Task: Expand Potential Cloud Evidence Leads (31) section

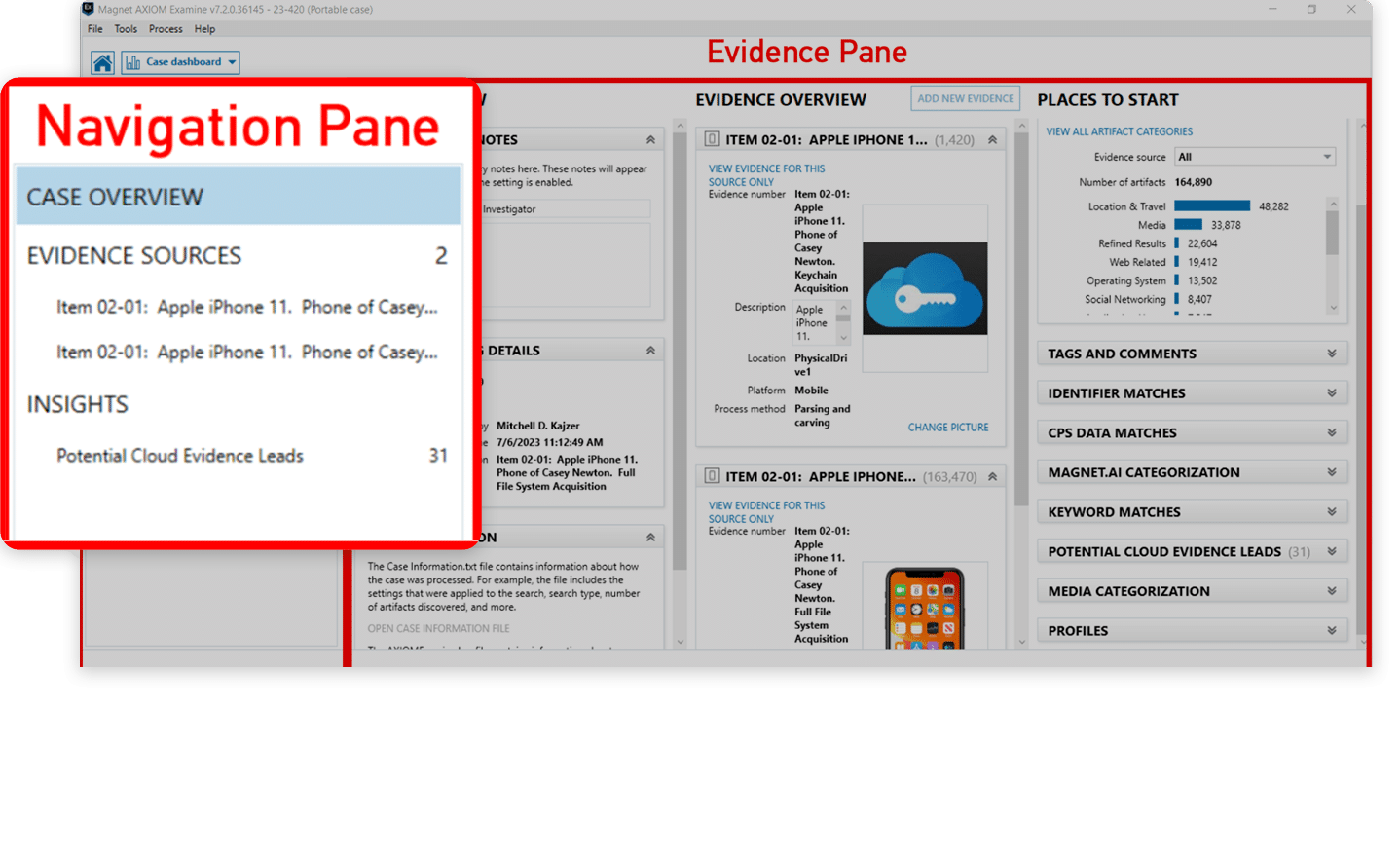Action: coord(1192,551)
